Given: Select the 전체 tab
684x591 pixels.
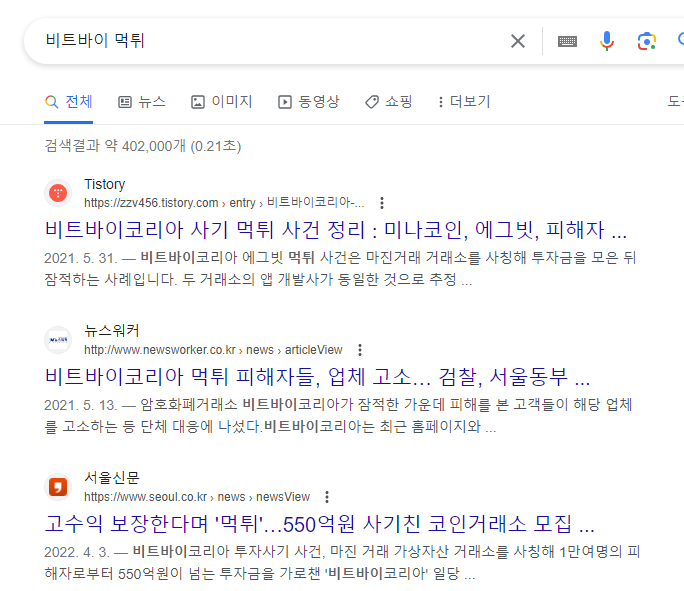Looking at the screenshot, I should pos(68,102).
